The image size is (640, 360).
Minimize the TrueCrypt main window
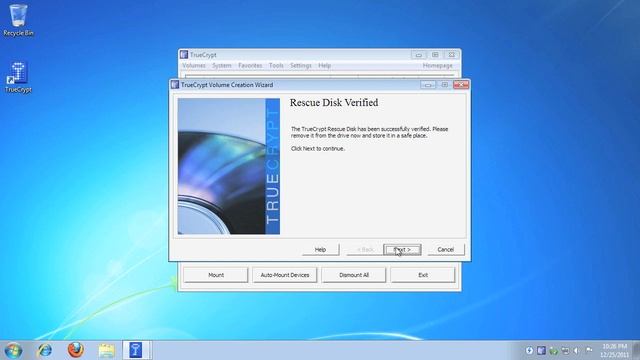point(418,54)
